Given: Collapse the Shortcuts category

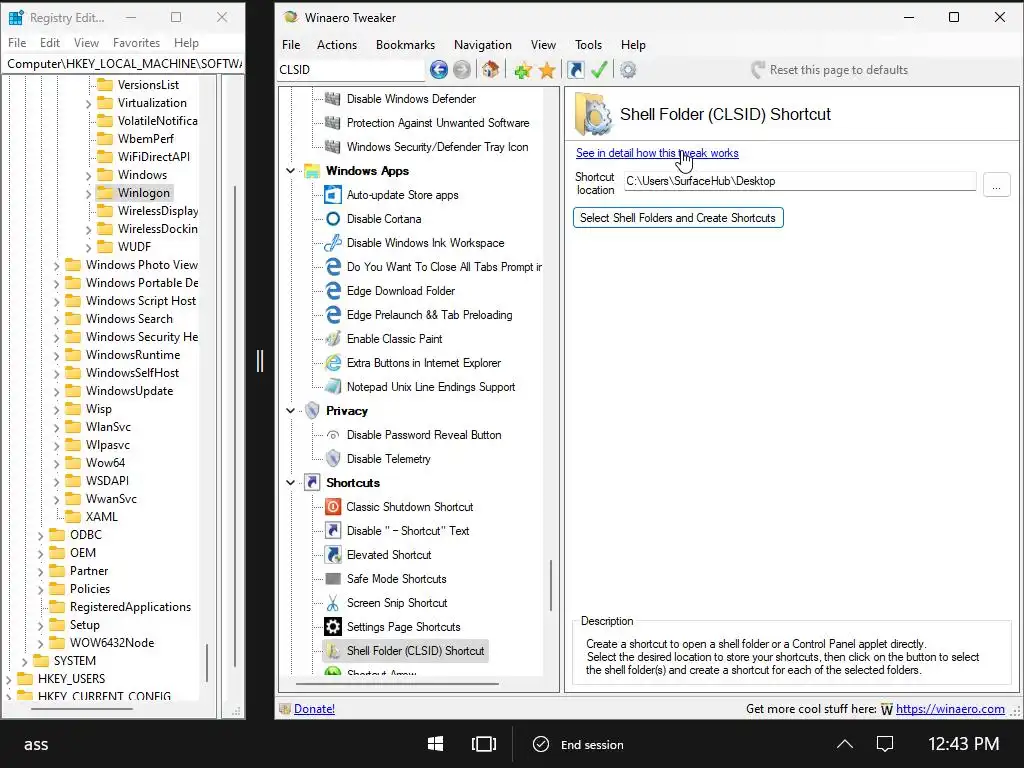Looking at the screenshot, I should pos(291,483).
